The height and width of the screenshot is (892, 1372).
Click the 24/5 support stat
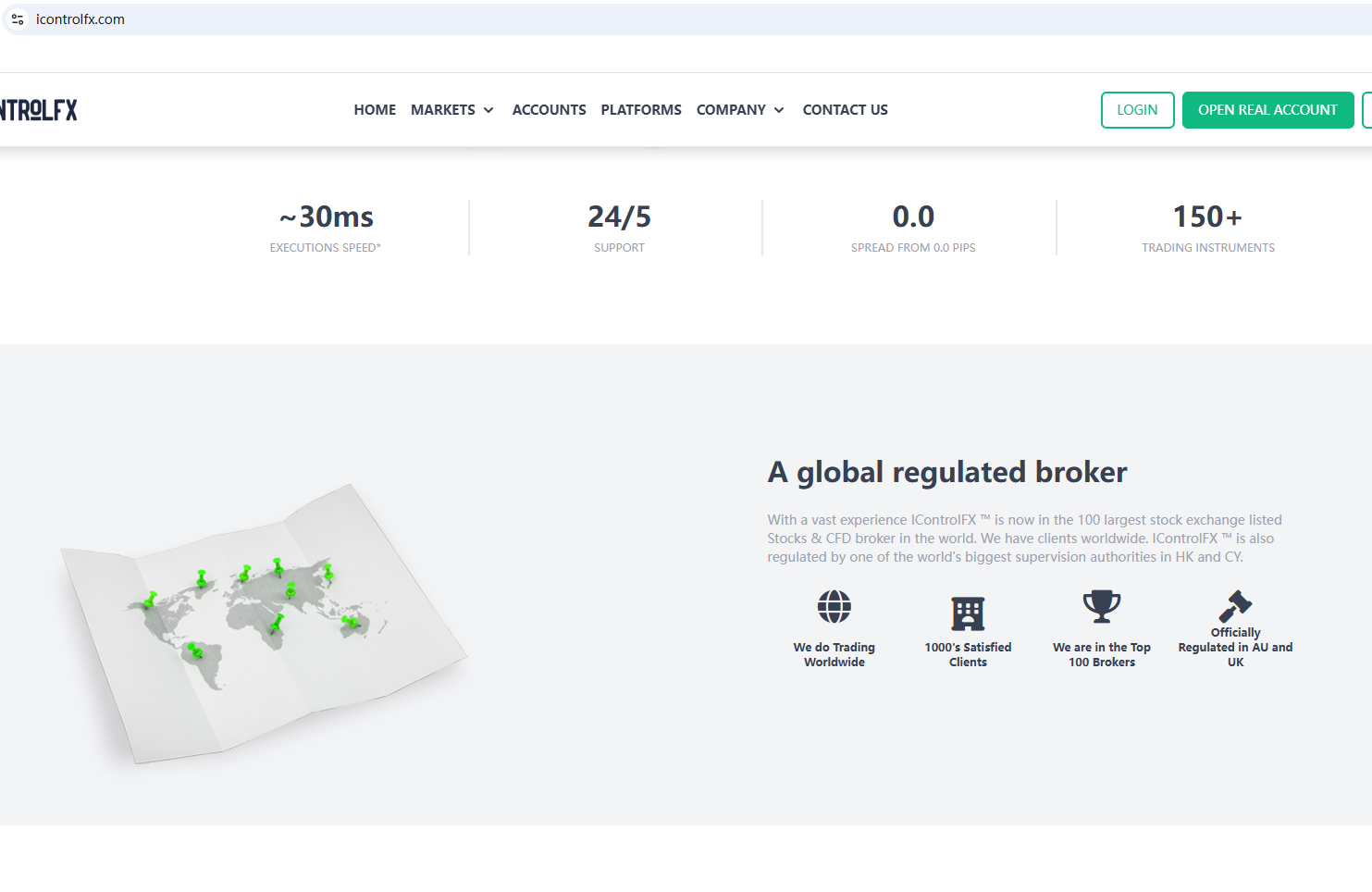[620, 217]
